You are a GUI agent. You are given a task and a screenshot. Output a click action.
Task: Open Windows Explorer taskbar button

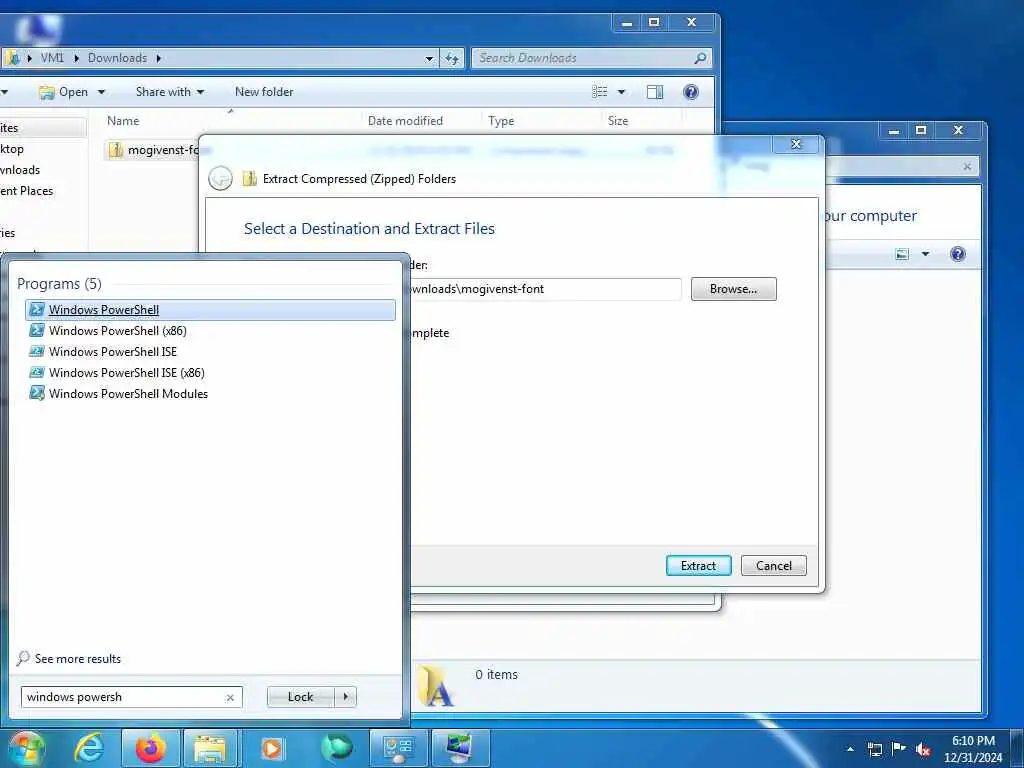(x=210, y=748)
